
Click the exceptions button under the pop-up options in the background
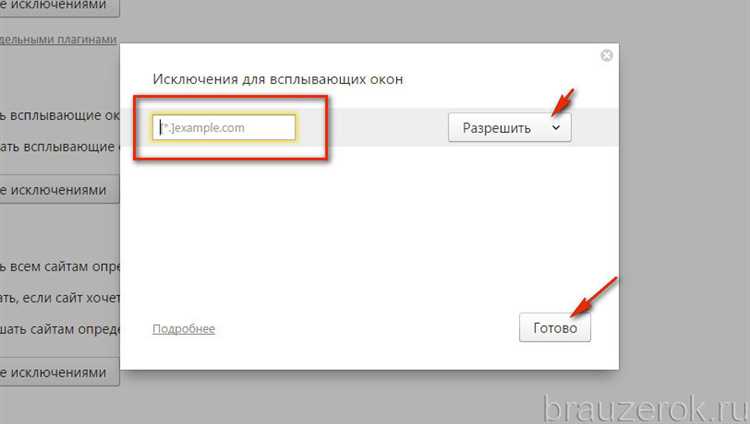click(x=59, y=190)
